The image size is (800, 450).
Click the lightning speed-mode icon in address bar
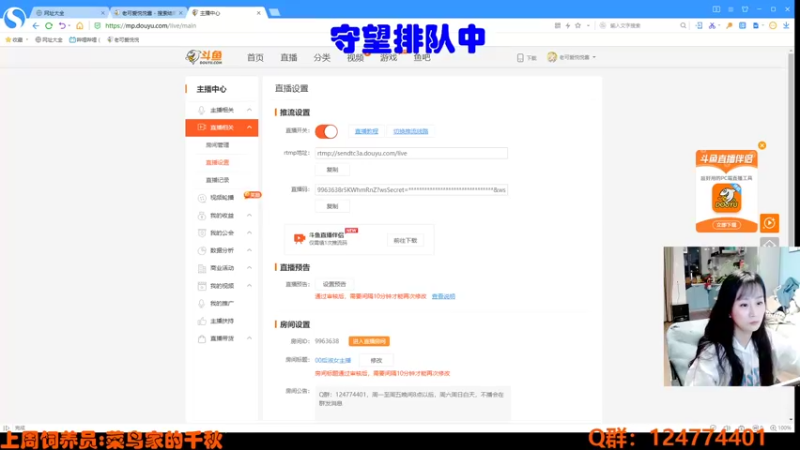click(x=568, y=26)
